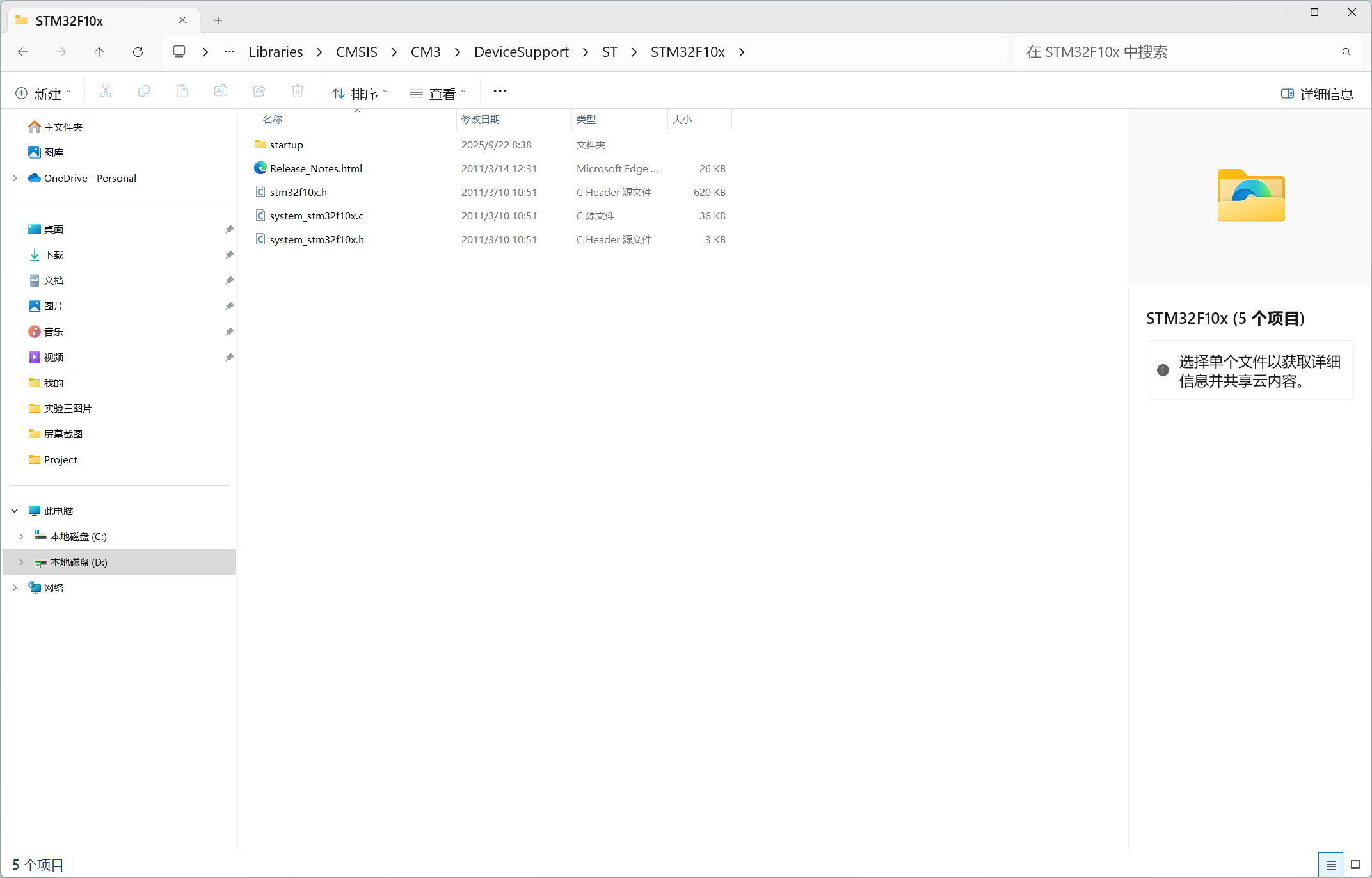The width and height of the screenshot is (1372, 878).
Task: Open a new tab with plus button
Action: [218, 20]
